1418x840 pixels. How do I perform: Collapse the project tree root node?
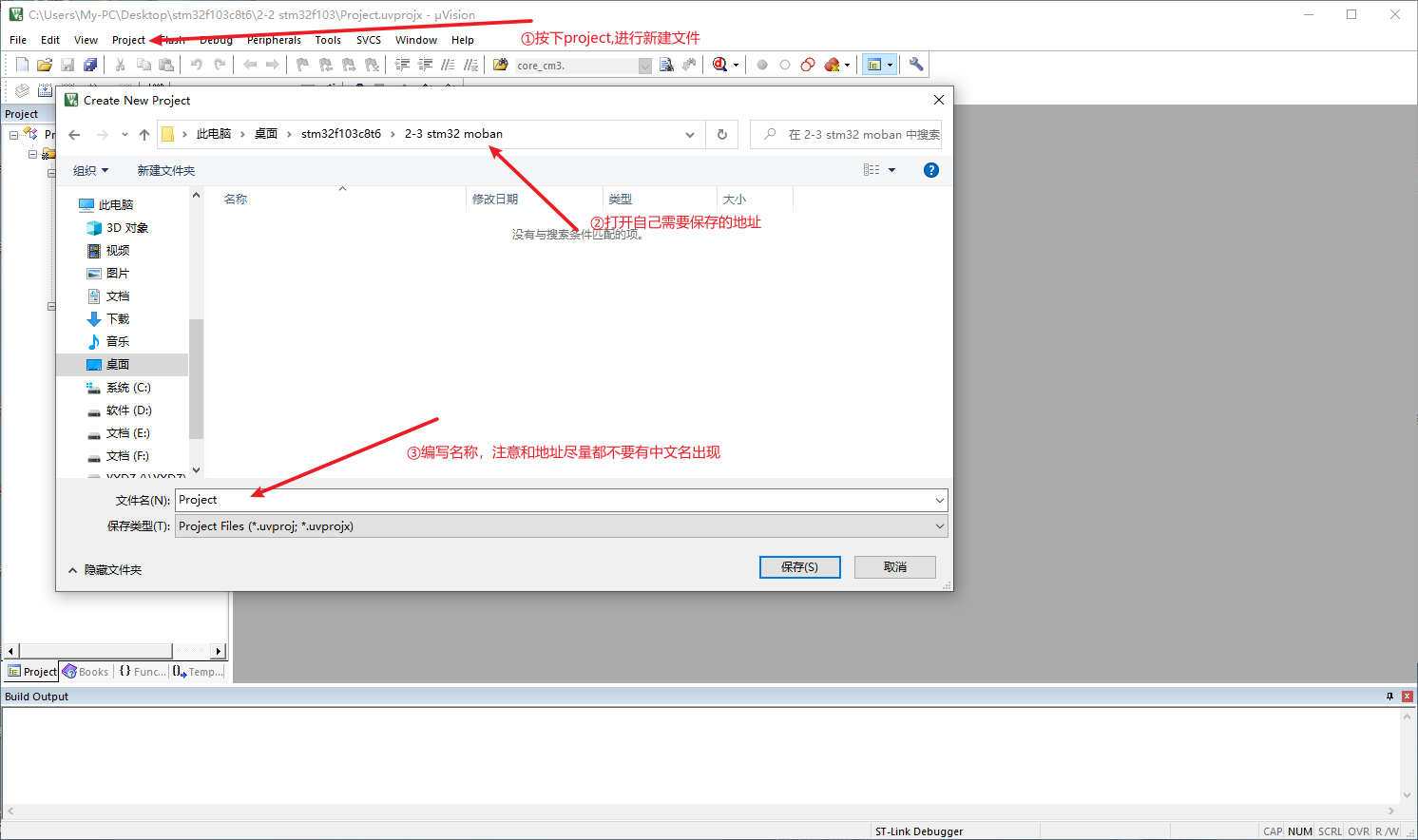[x=13, y=135]
